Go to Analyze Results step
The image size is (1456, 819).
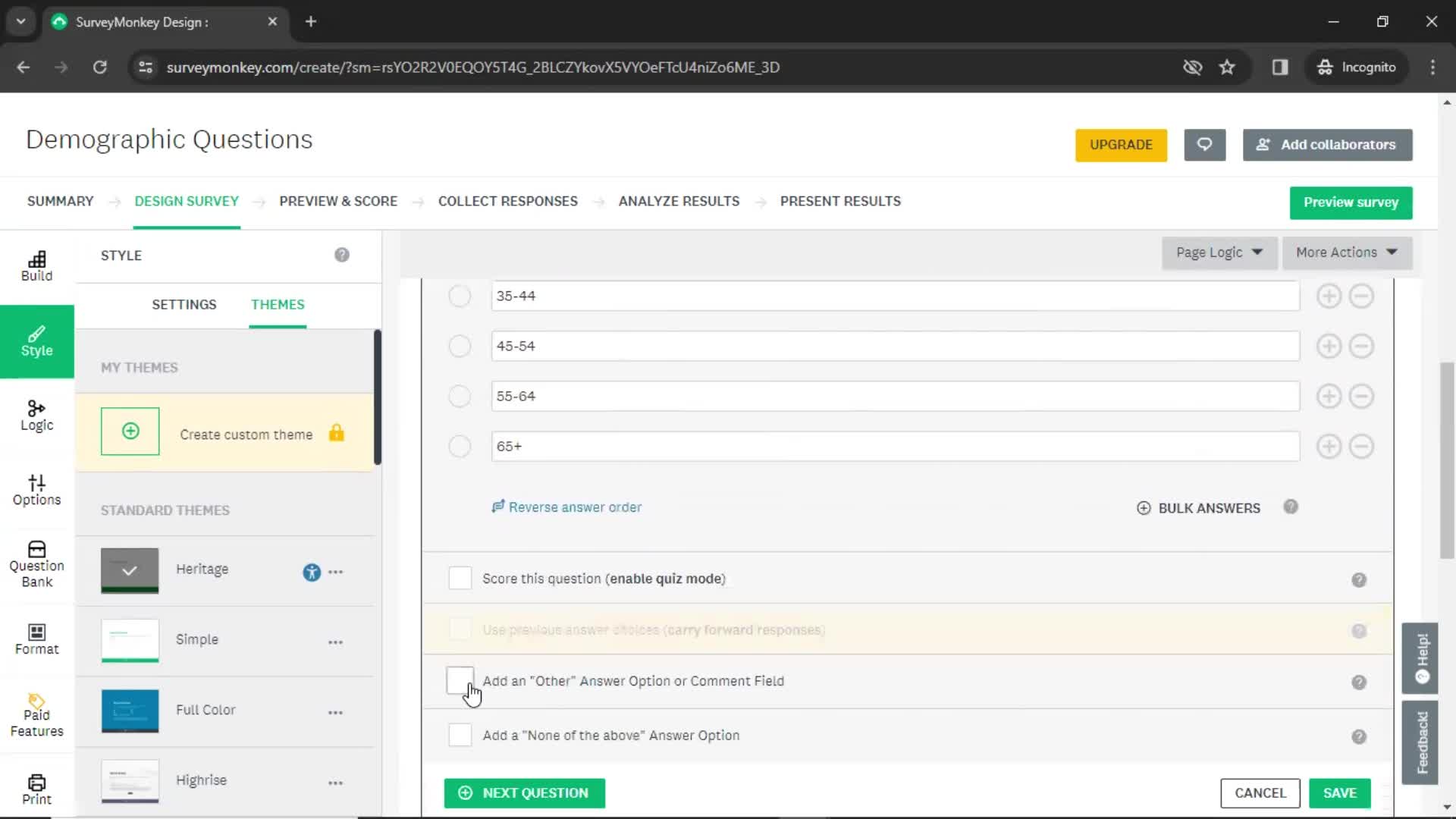pos(679,201)
